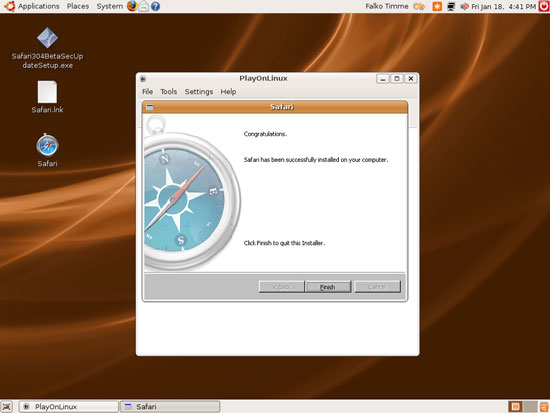Click the Finish button in Safari installer

(328, 287)
